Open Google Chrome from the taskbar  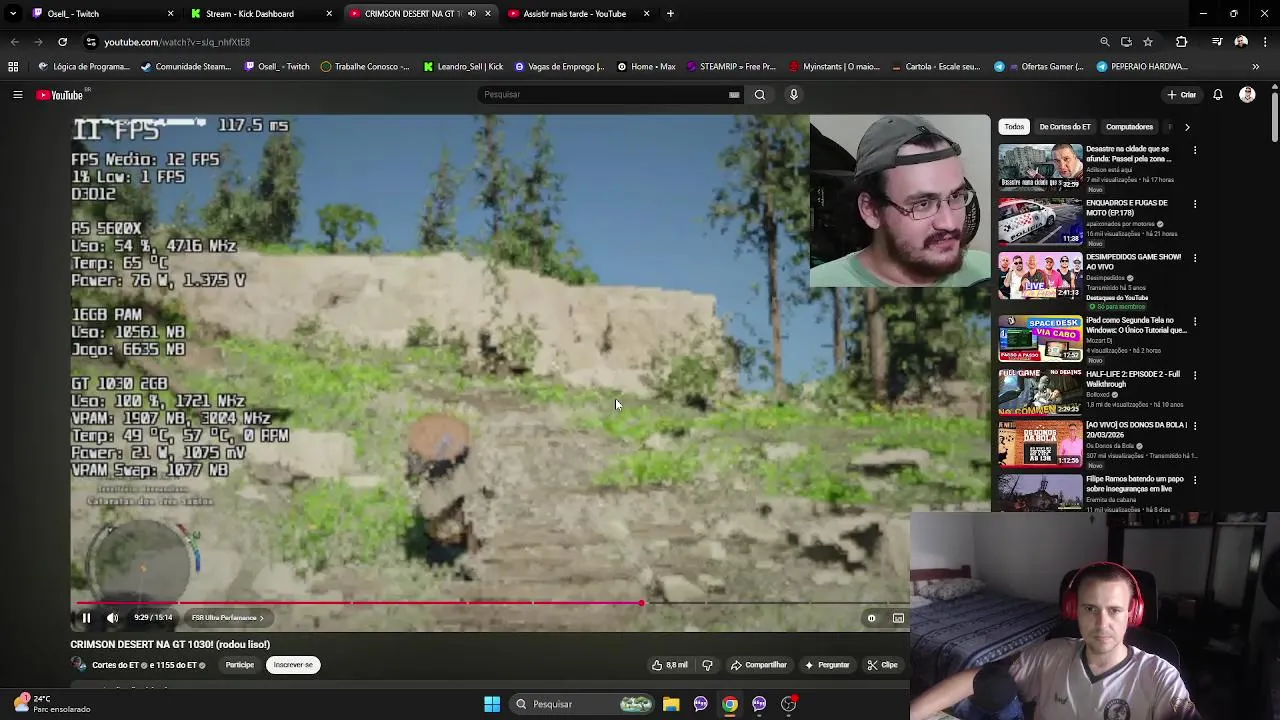tap(730, 704)
